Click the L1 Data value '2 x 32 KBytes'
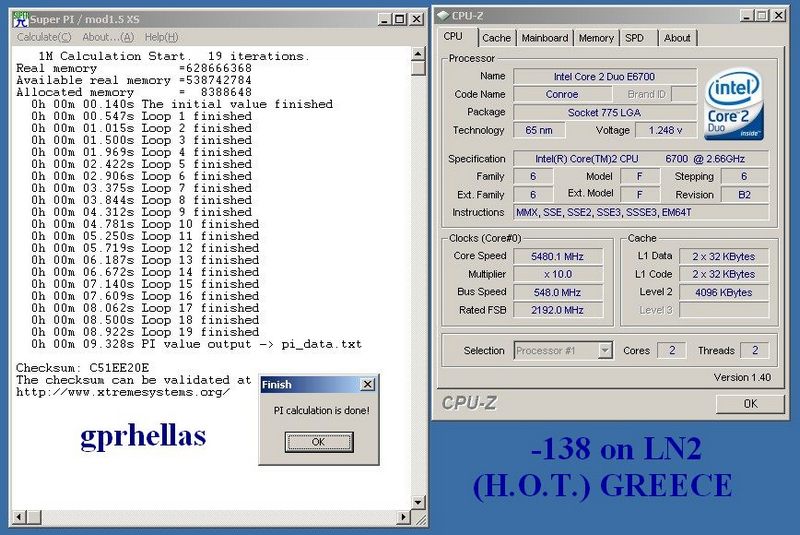Image resolution: width=800 pixels, height=535 pixels. [x=723, y=256]
